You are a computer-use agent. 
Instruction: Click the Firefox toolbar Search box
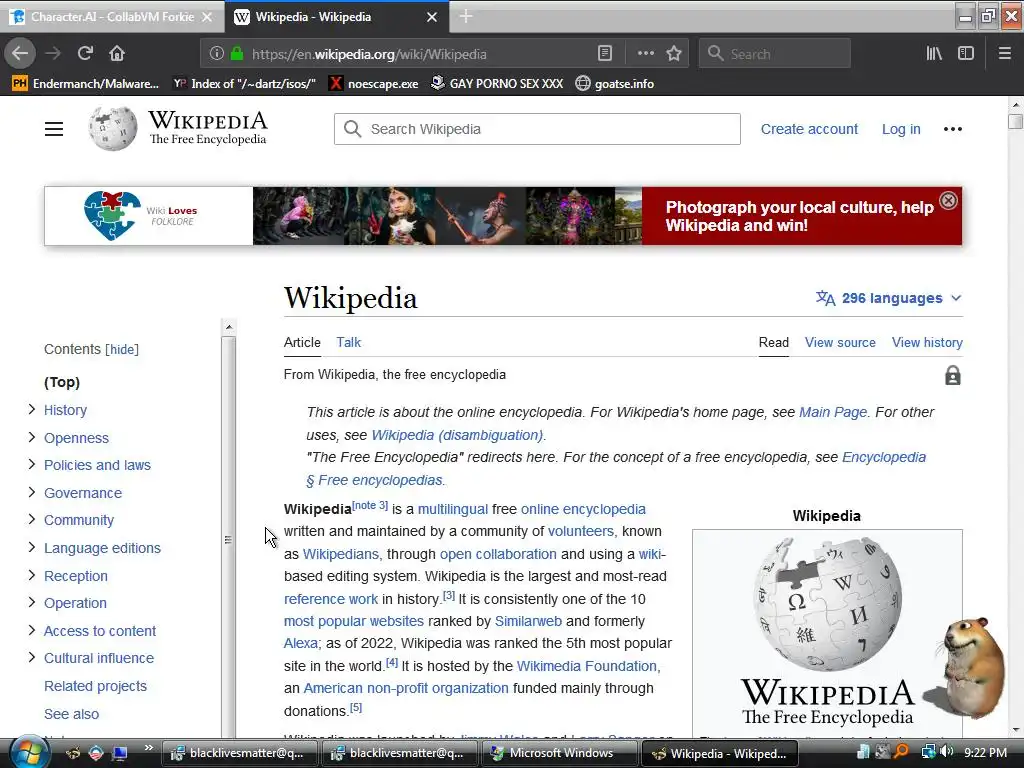[775, 54]
